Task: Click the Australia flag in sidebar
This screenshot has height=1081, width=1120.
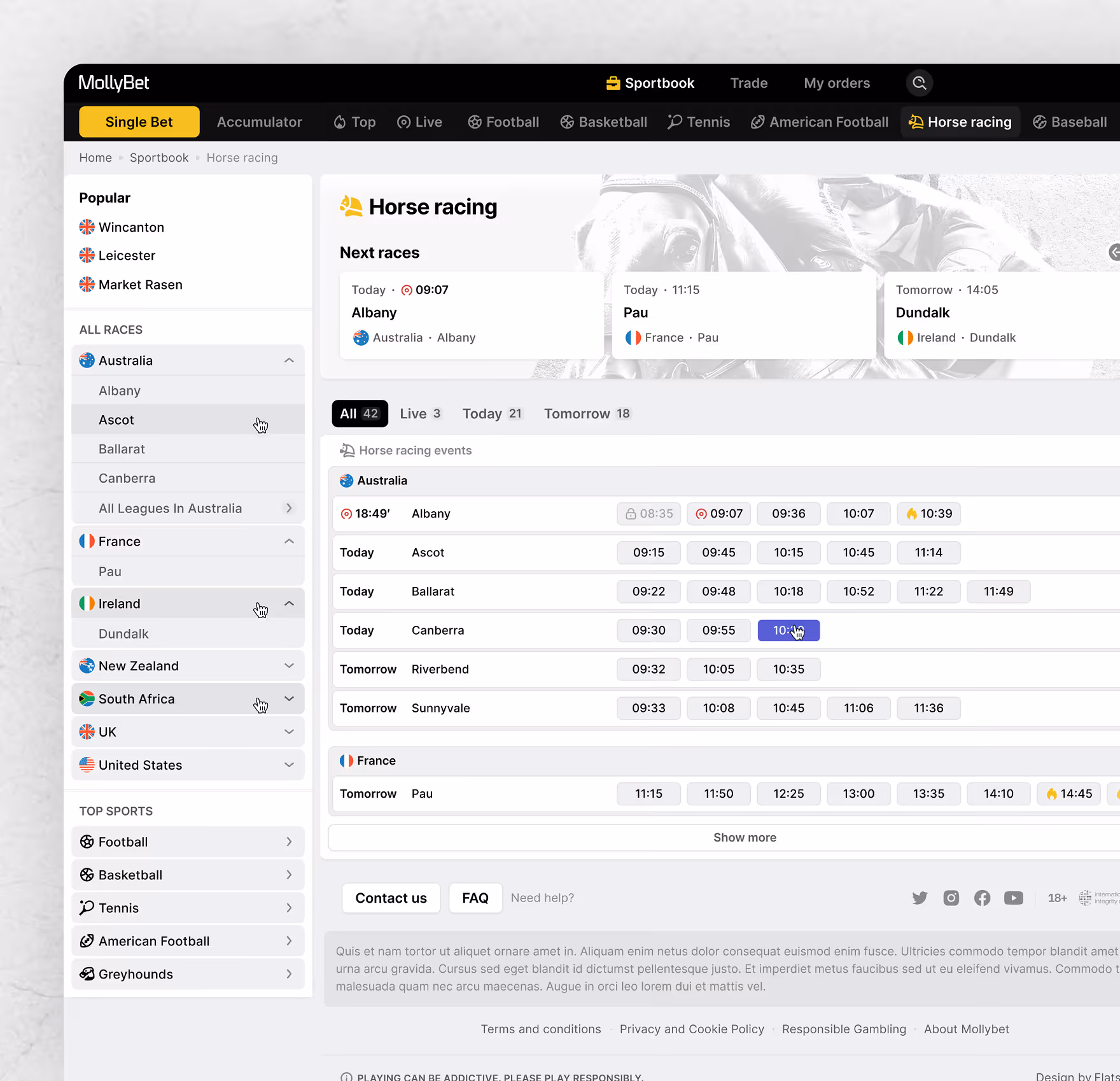Action: (87, 360)
